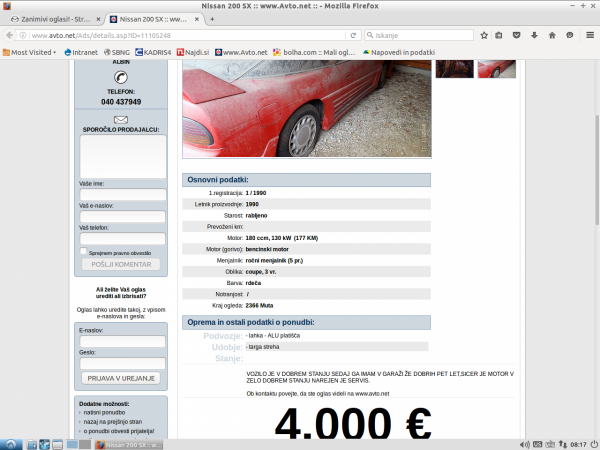The image size is (600, 450).
Task: Open the new tab plus button
Action: coord(212,19)
